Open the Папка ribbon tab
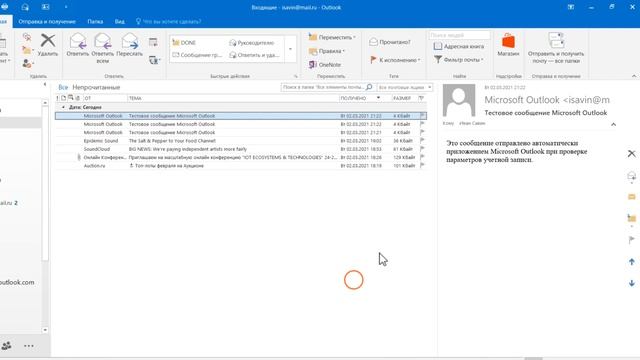 coord(95,21)
